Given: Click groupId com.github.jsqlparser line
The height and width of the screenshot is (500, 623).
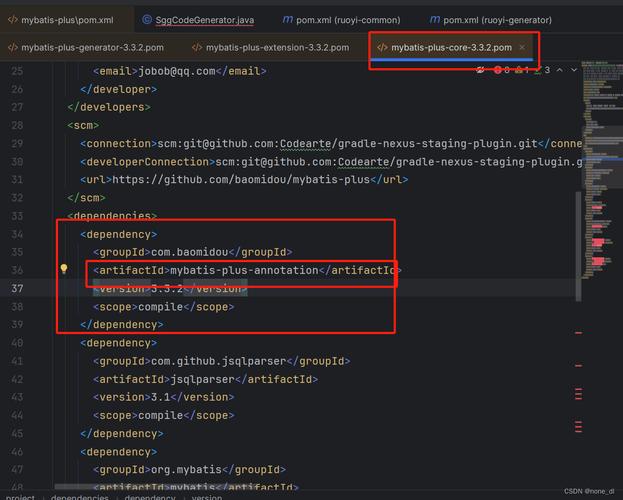Looking at the screenshot, I should click(222, 361).
